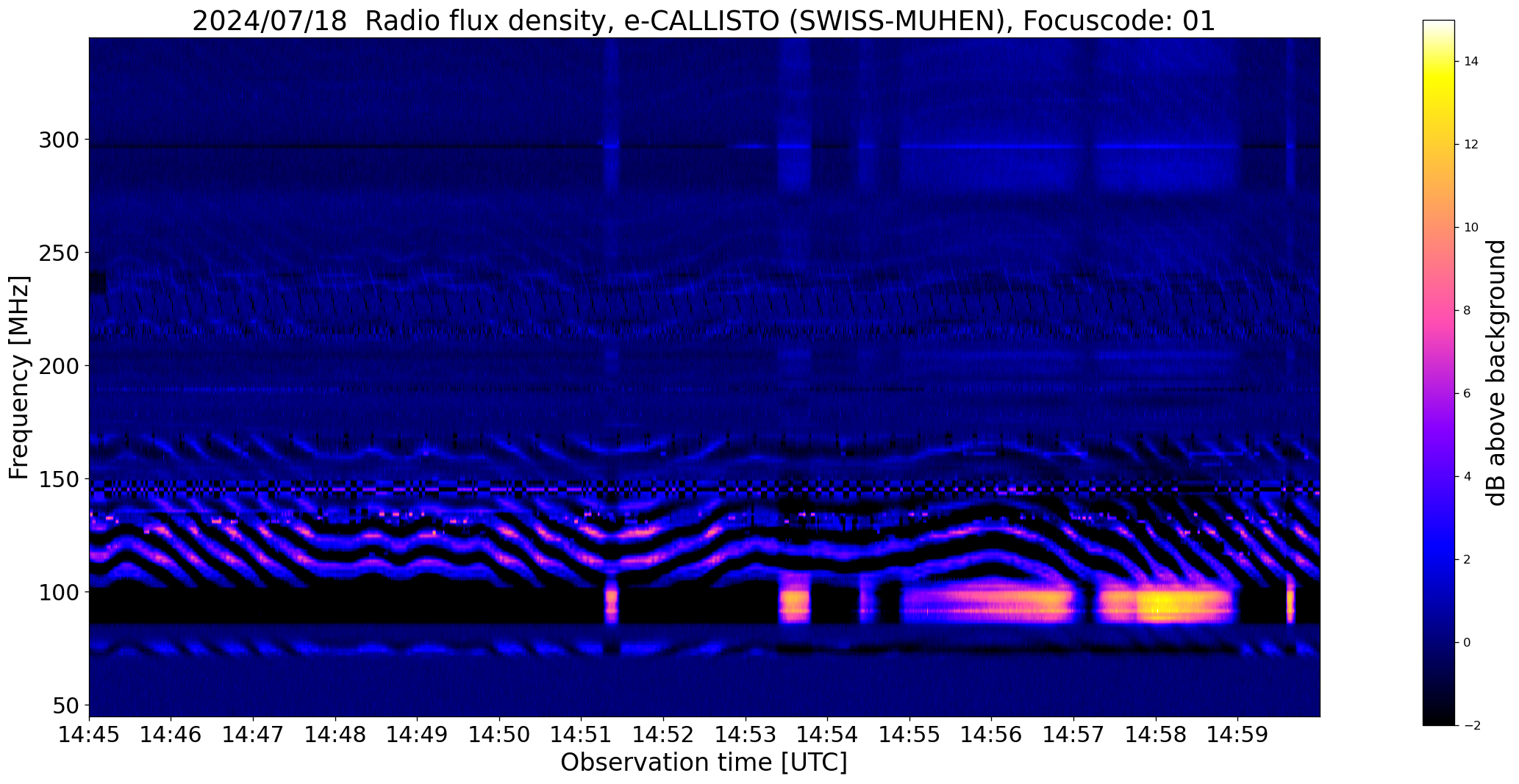This screenshot has width=1519, height=784.
Task: Click the 14:53 time tick label
Action: pos(746,734)
